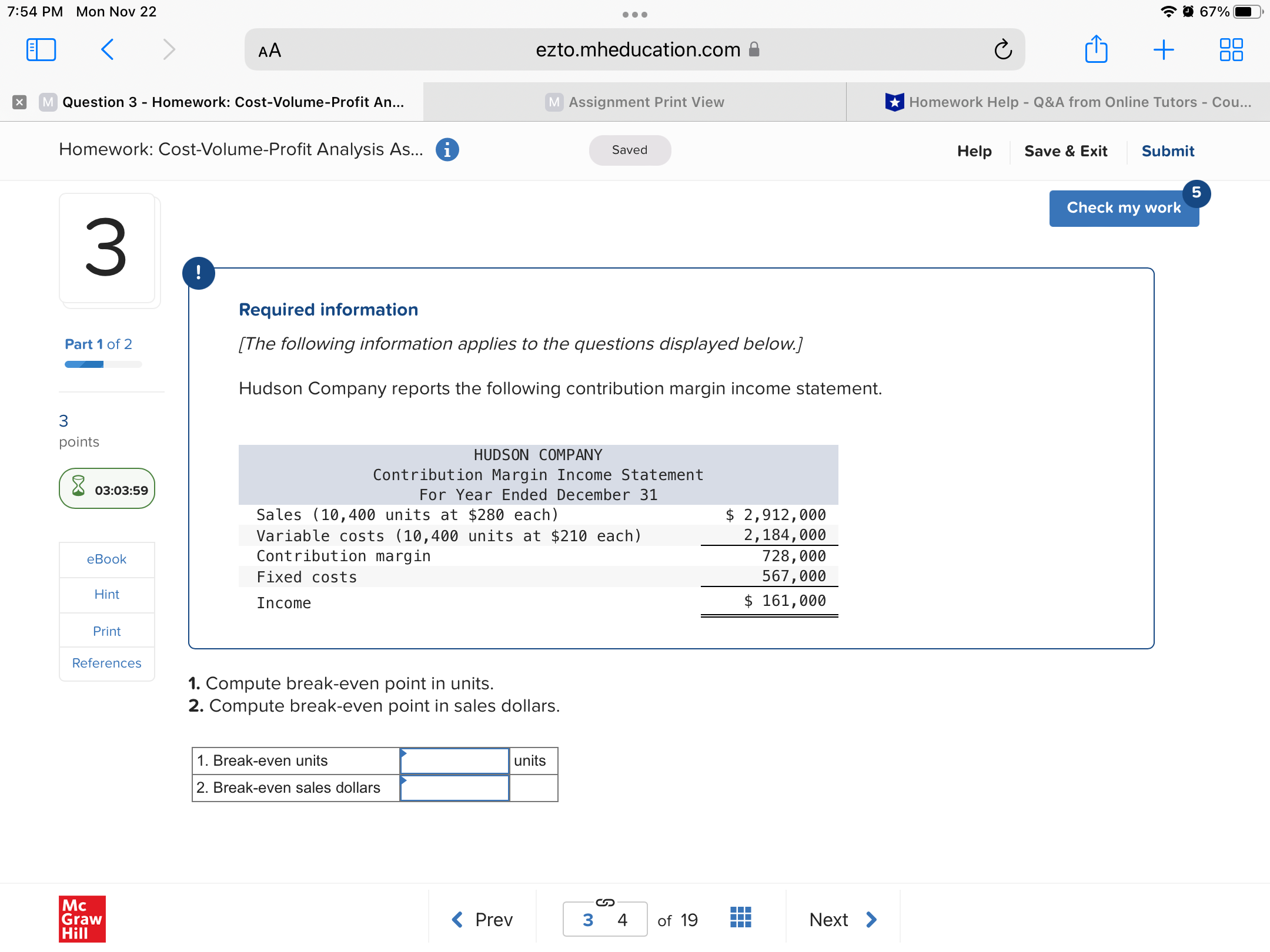Open a new tab with plus icon

1164,50
